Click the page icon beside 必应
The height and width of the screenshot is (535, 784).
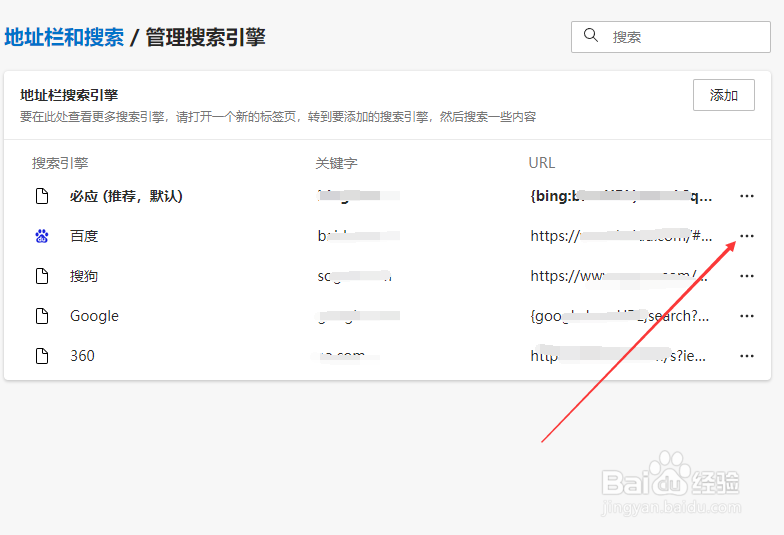click(42, 196)
